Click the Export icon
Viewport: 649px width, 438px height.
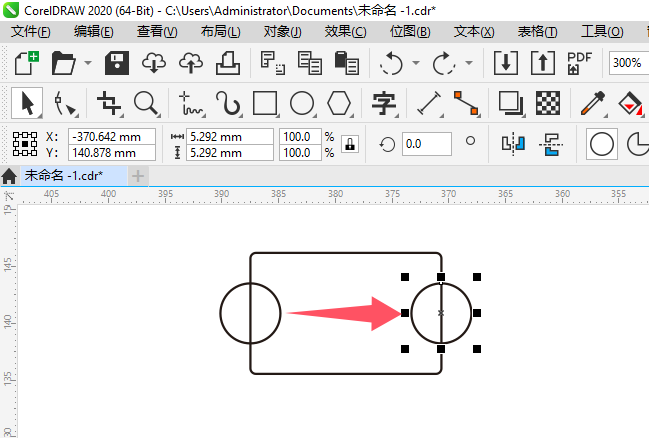click(x=543, y=63)
